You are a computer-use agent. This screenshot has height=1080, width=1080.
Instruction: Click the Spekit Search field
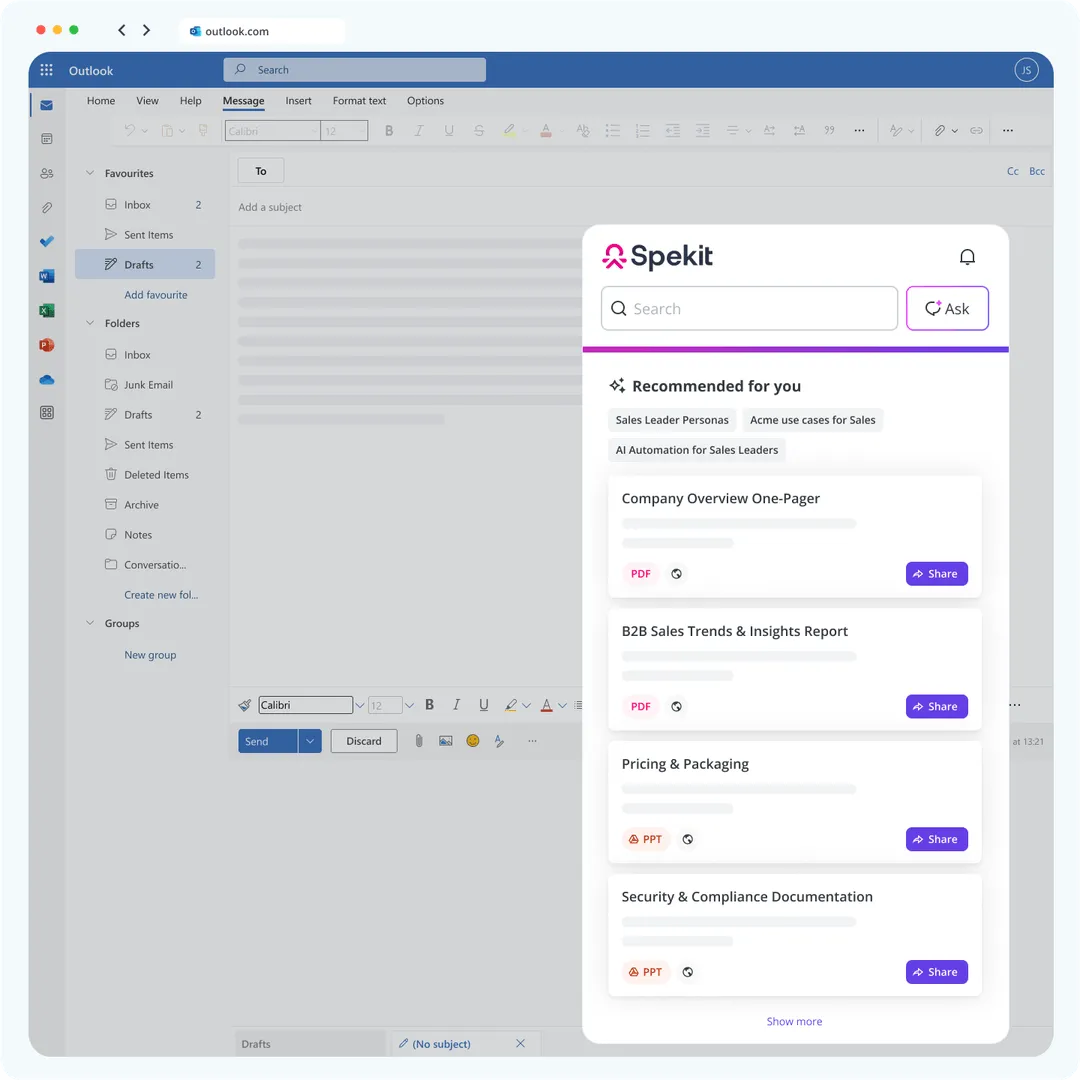[x=749, y=309]
